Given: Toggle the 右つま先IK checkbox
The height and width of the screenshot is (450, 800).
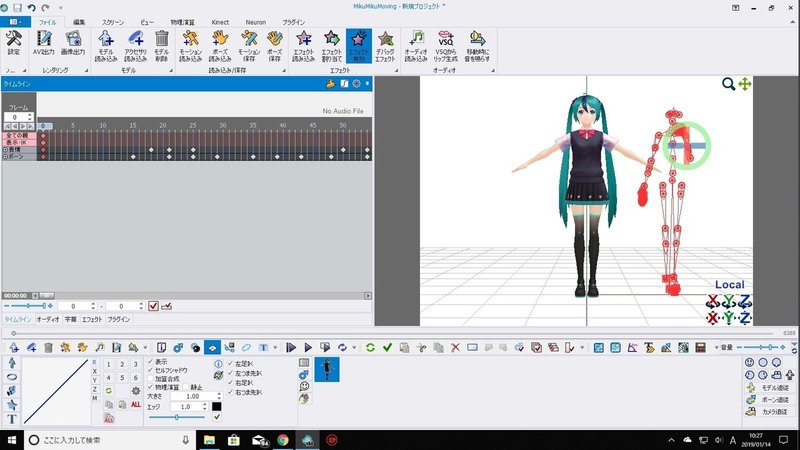Looking at the screenshot, I should 230,392.
